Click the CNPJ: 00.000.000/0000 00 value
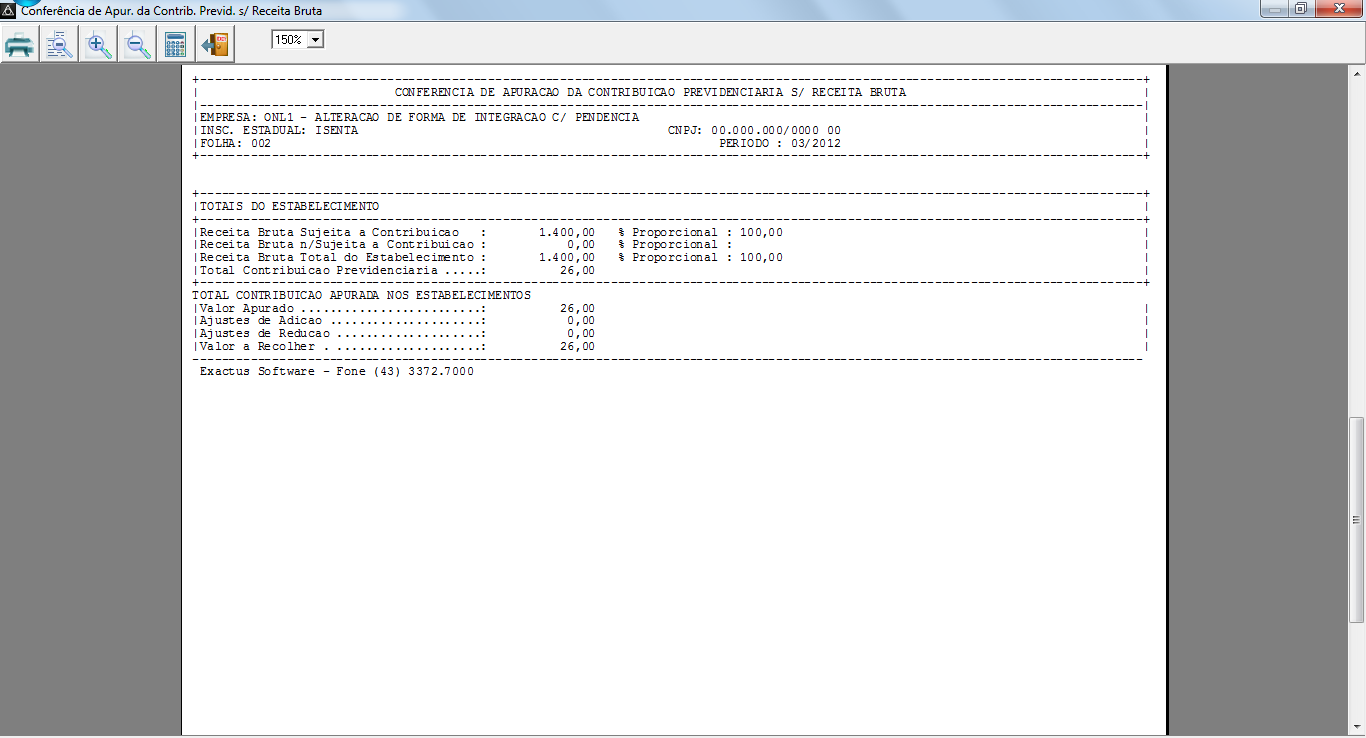The width and height of the screenshot is (1366, 738). 754,130
